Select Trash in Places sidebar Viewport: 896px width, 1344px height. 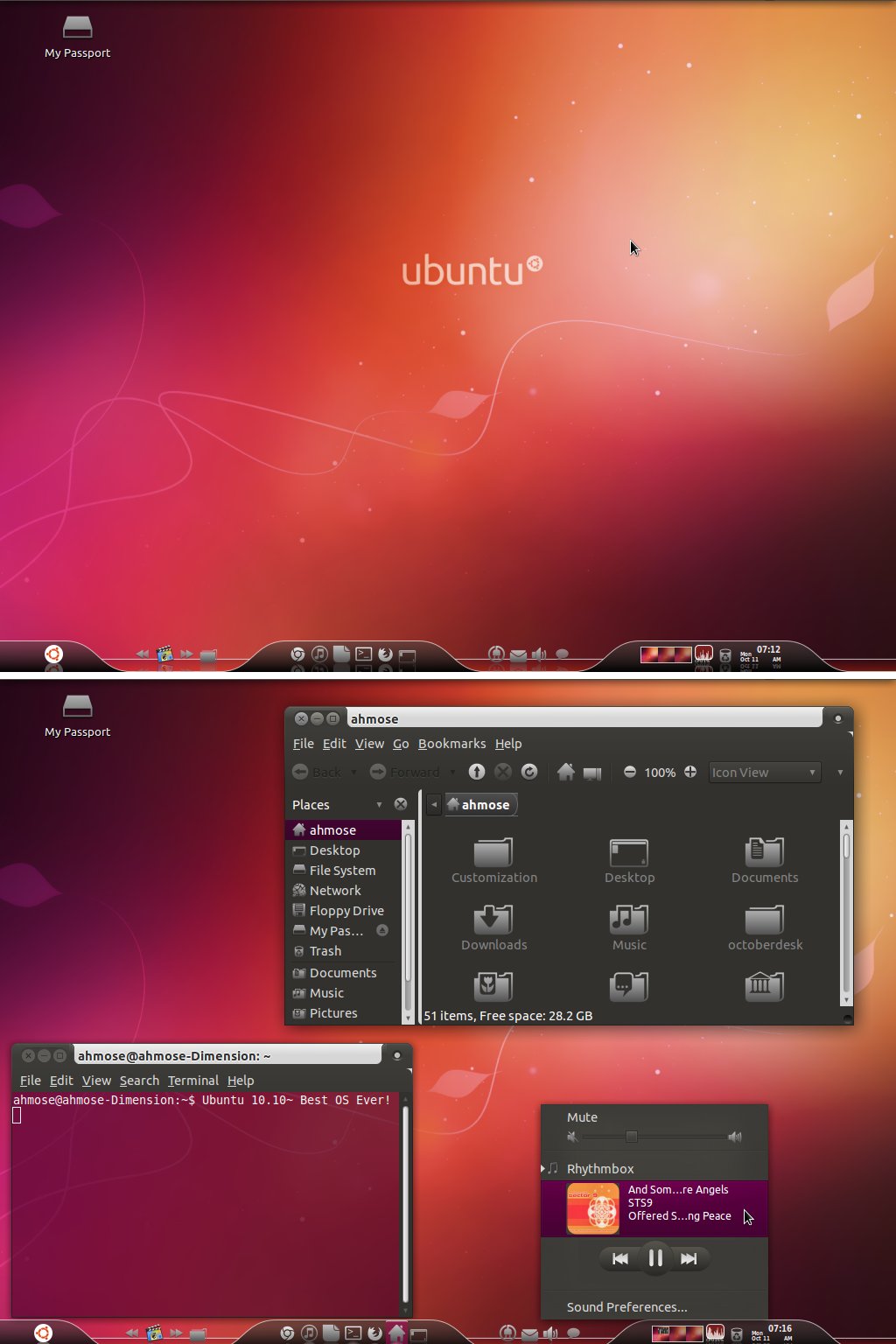pyautogui.click(x=343, y=951)
